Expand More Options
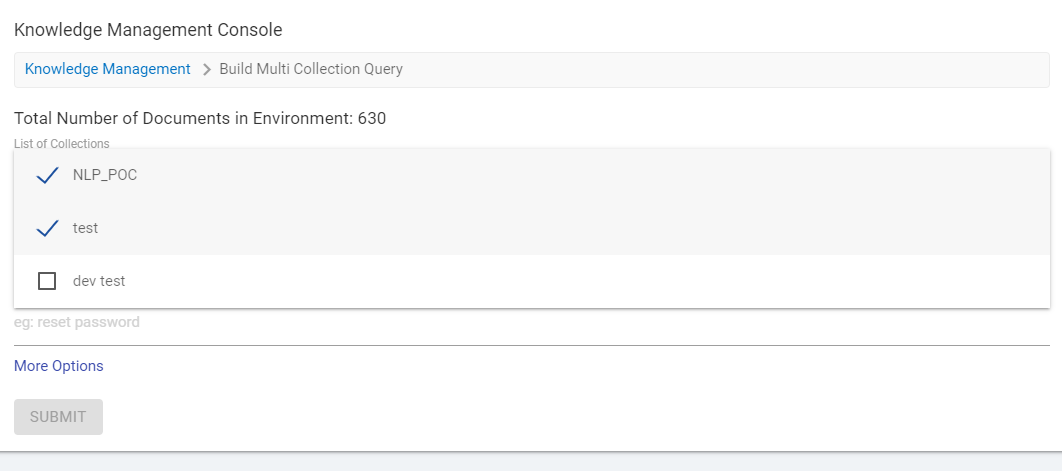This screenshot has height=471, width=1062. pyautogui.click(x=58, y=366)
